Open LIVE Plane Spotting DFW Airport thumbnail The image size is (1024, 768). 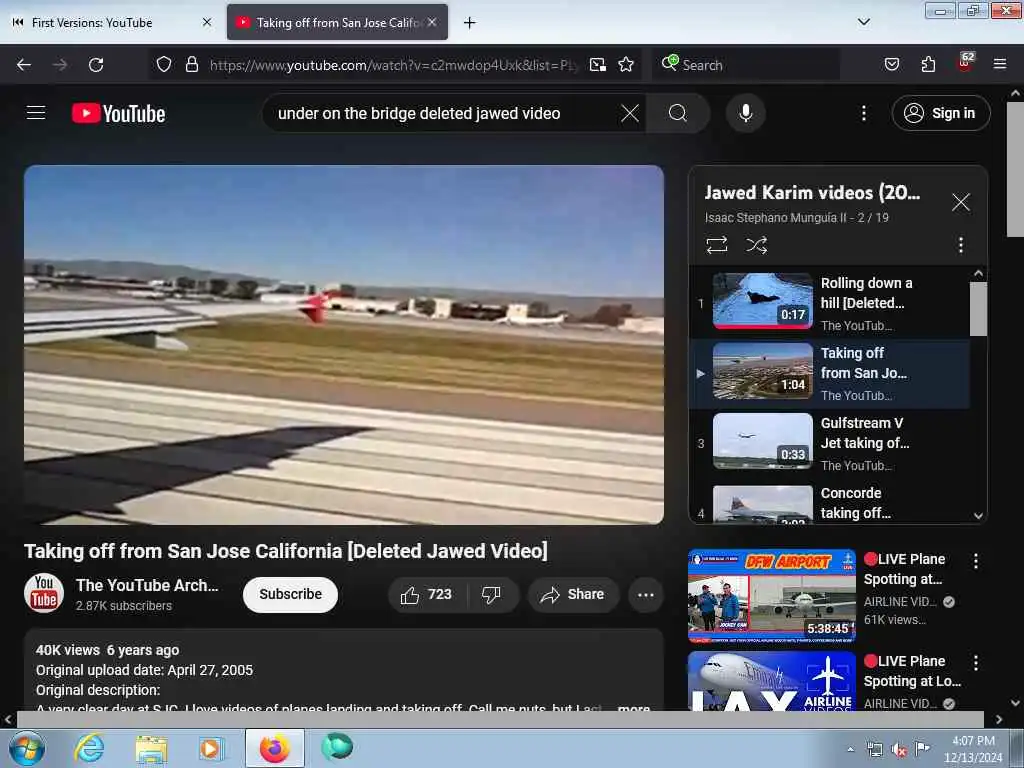pos(771,596)
